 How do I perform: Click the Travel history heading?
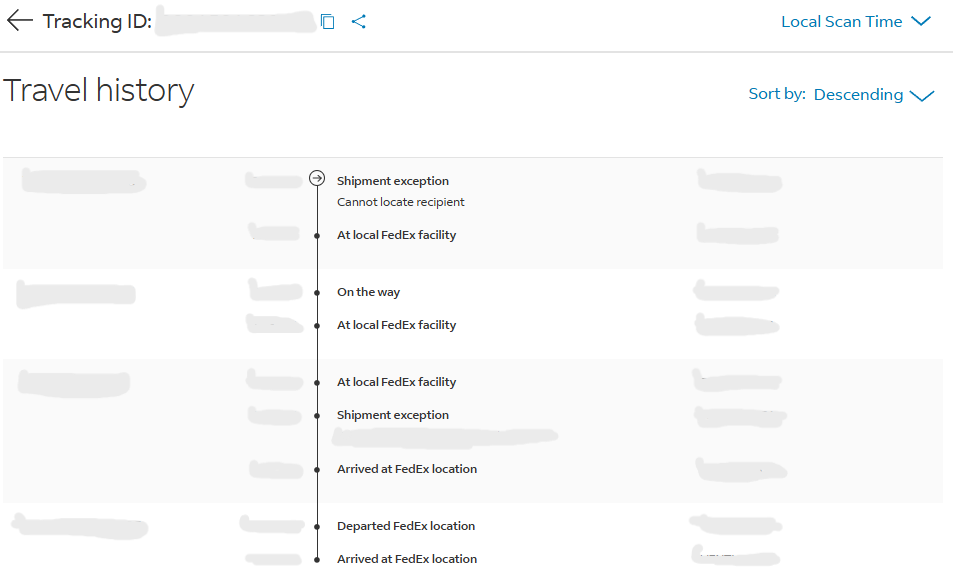click(99, 91)
